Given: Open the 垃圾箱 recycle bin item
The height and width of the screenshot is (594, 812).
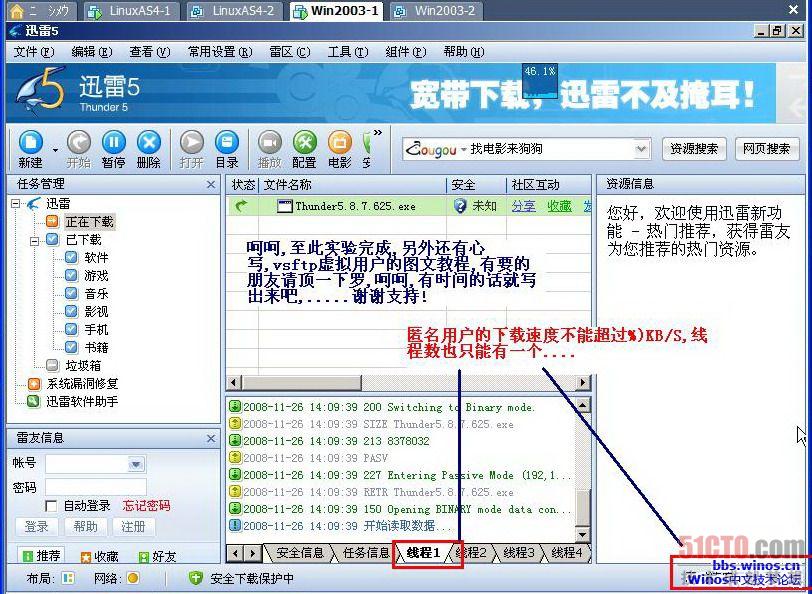Looking at the screenshot, I should (x=83, y=366).
